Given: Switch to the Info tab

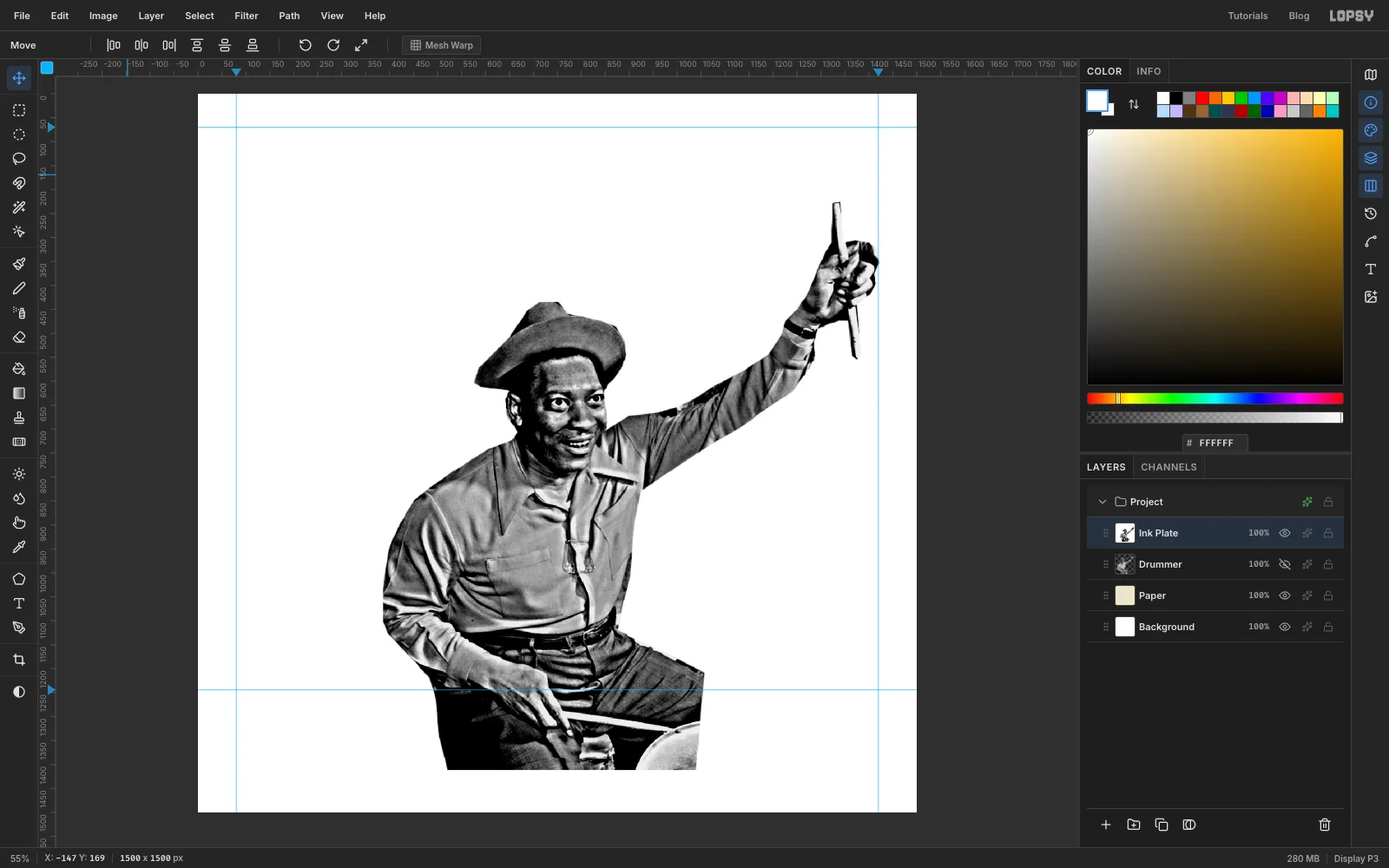Looking at the screenshot, I should point(1149,71).
